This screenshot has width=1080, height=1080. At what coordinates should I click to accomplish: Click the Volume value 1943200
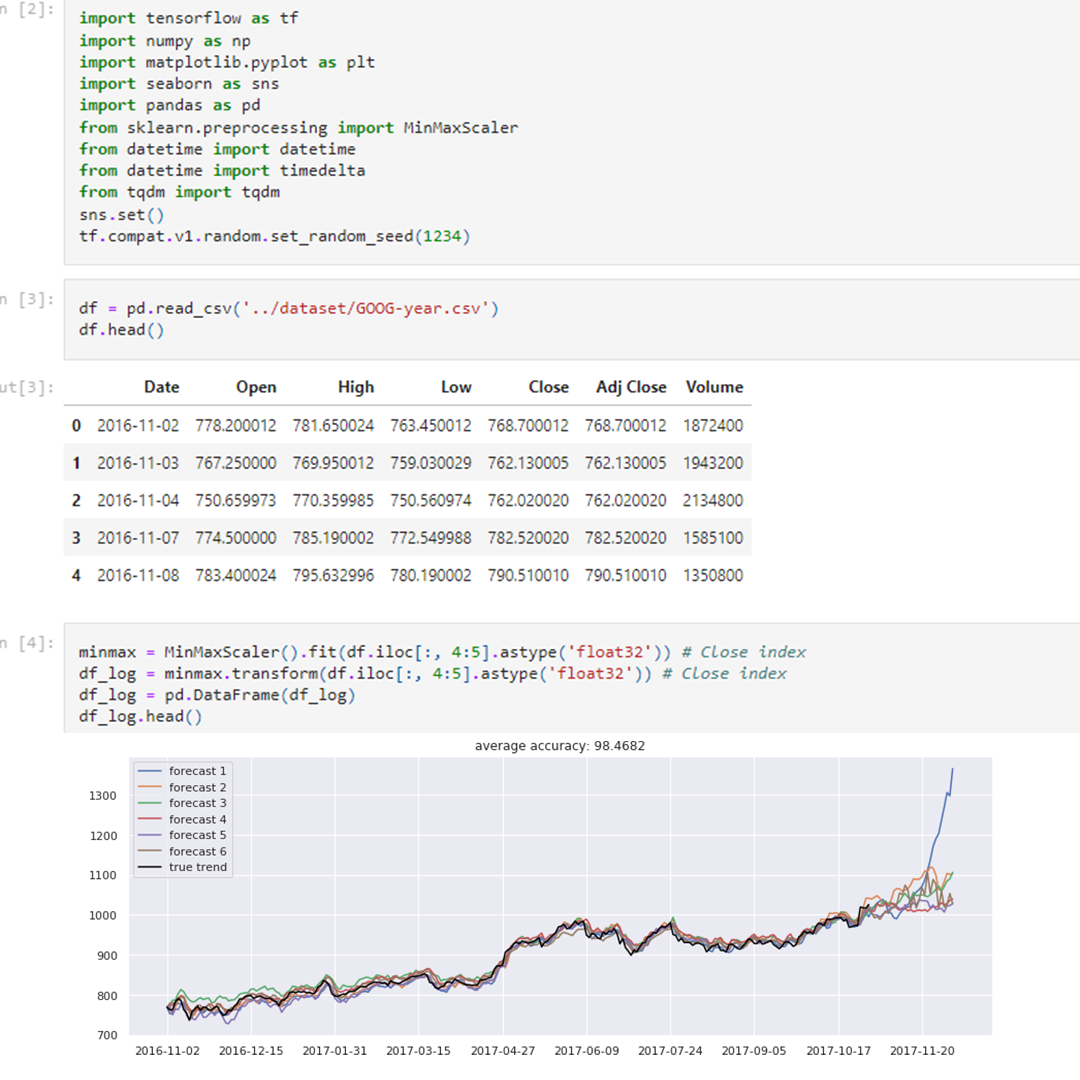click(713, 463)
